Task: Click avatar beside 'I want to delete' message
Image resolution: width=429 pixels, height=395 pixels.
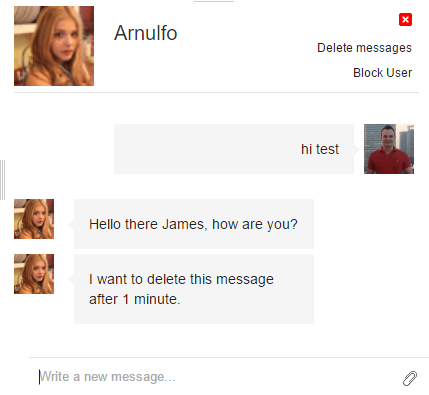Action: [34, 274]
